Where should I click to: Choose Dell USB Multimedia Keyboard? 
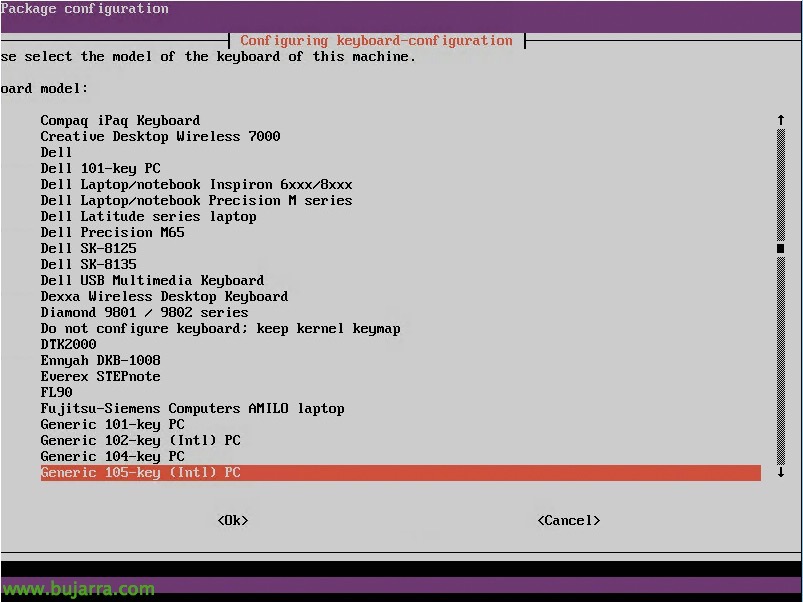152,280
